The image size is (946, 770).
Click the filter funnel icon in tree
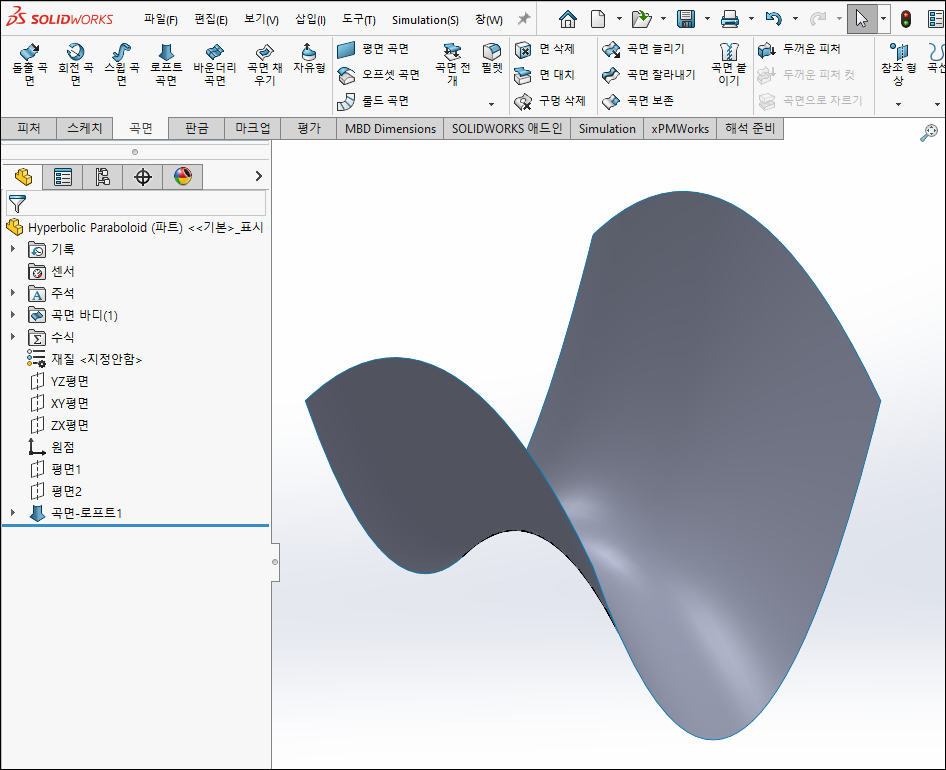[x=17, y=204]
